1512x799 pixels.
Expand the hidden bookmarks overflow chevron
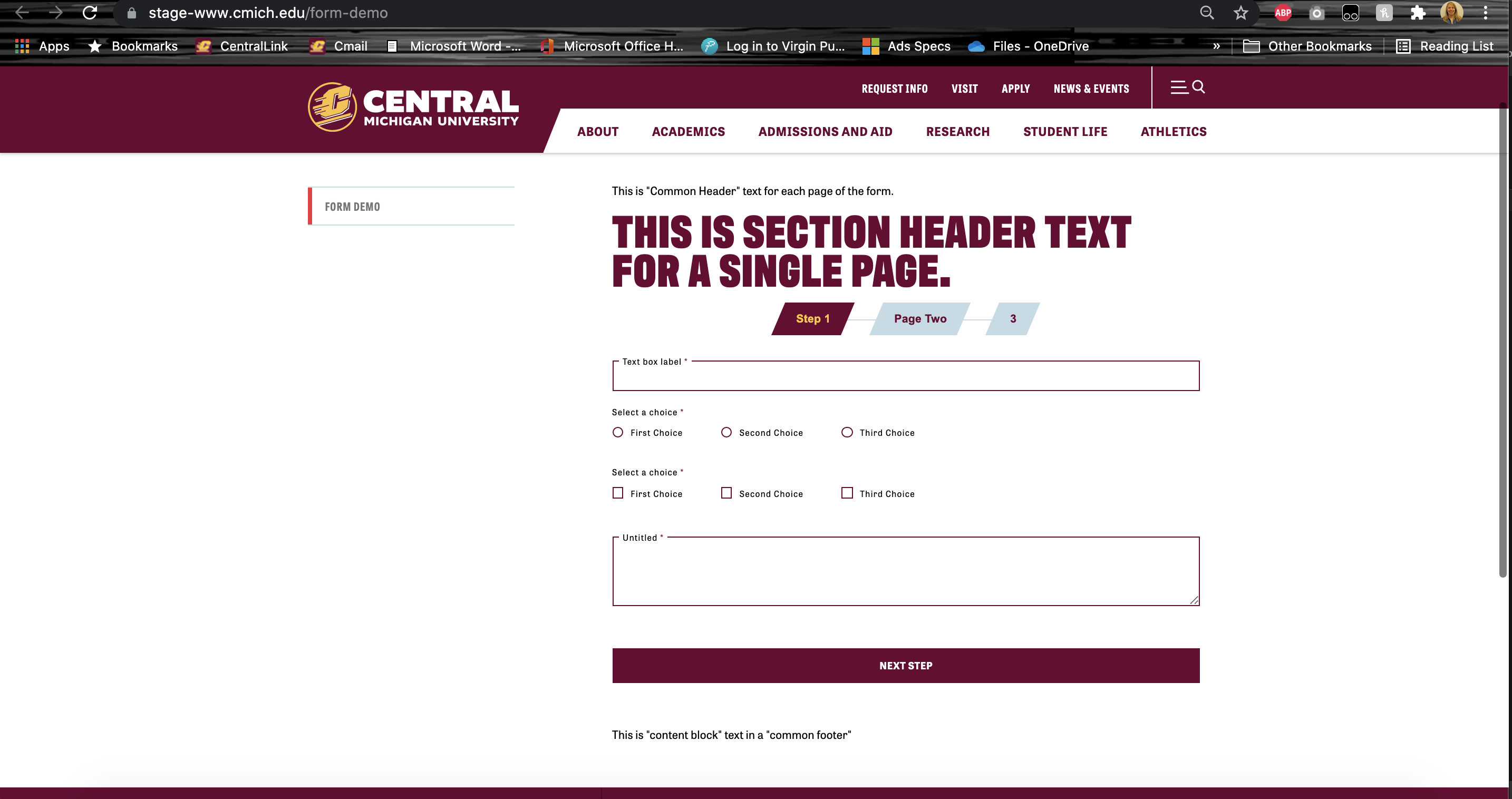1216,46
